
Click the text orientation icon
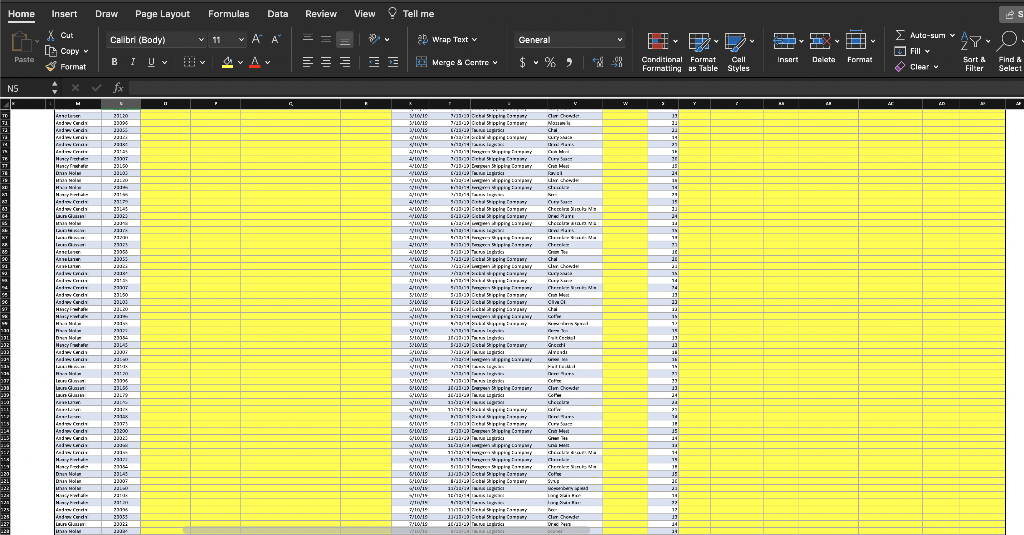[374, 39]
